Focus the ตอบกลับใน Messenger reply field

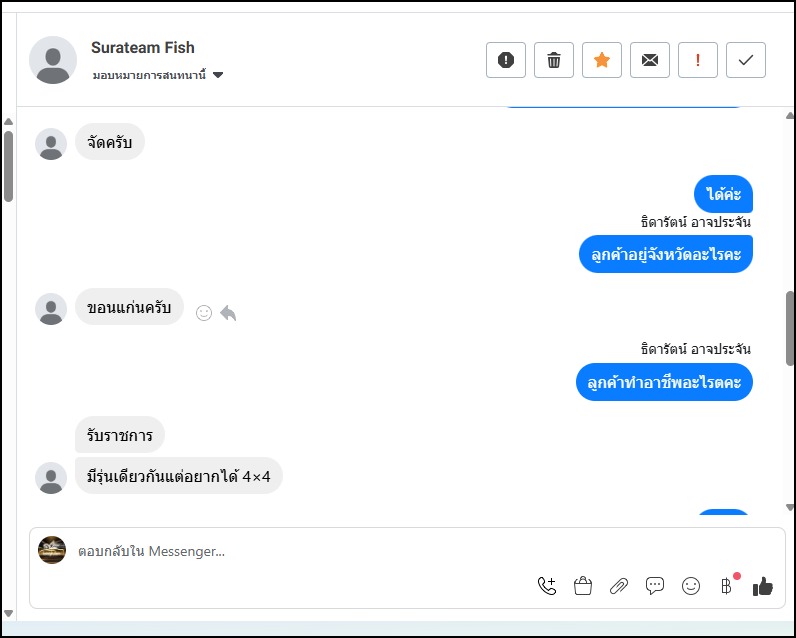[x=300, y=551]
